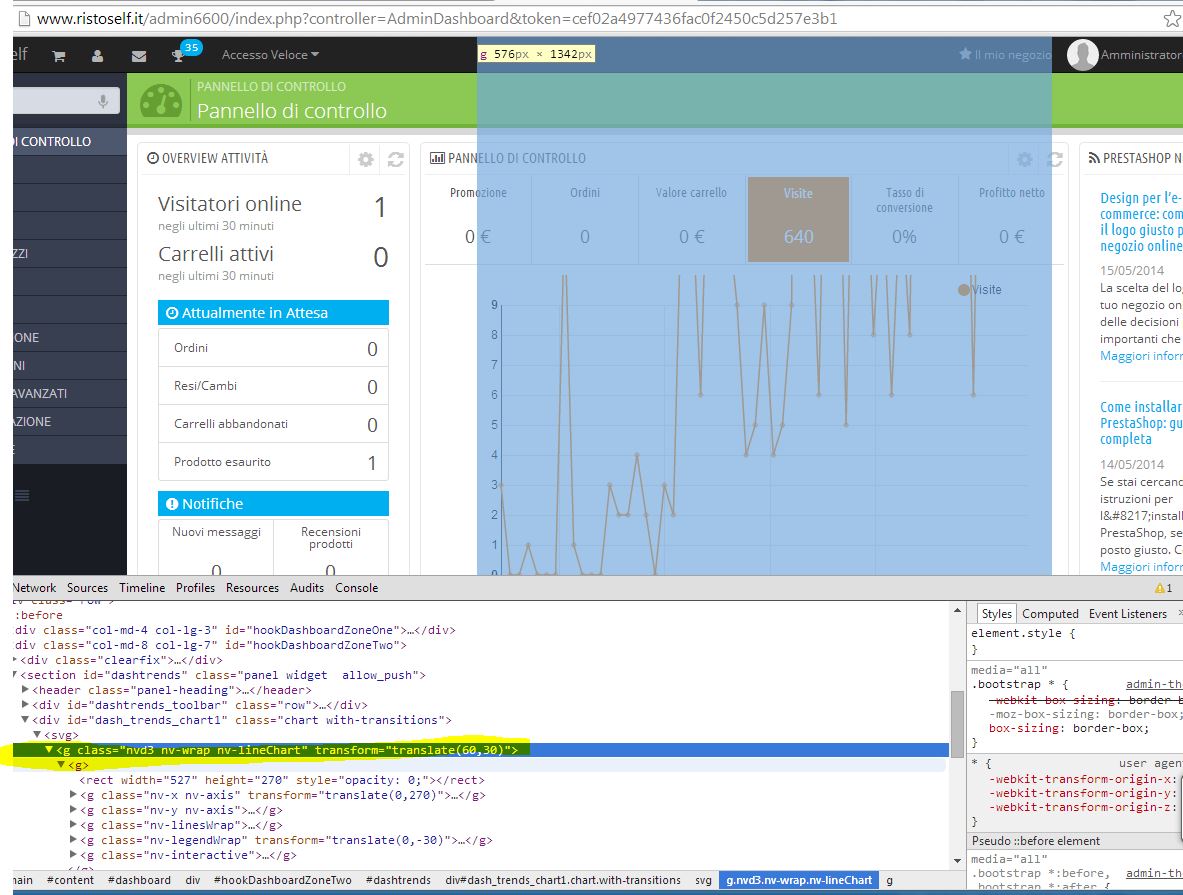Open trophy notifications with 35 badge
1183x895 pixels.
(179, 55)
